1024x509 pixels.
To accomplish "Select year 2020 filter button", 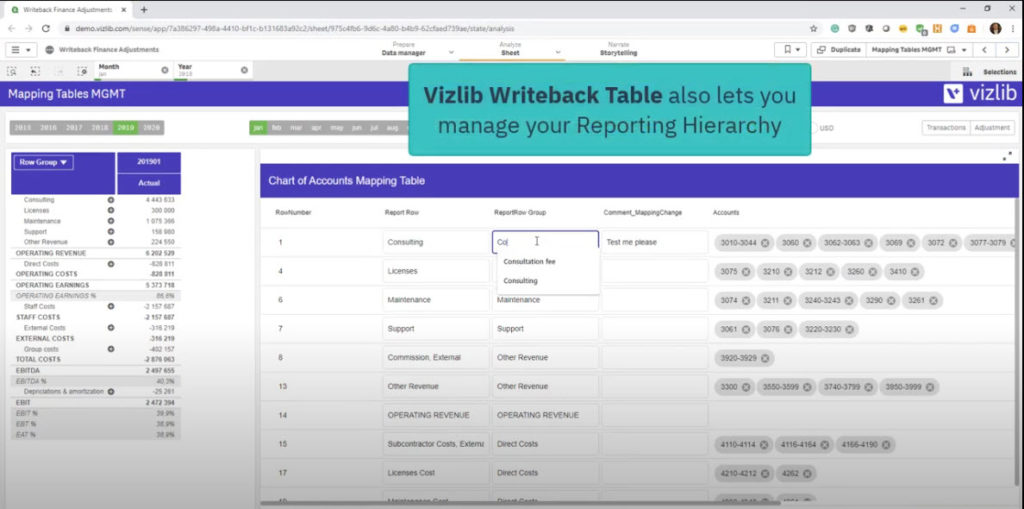I will click(x=151, y=128).
